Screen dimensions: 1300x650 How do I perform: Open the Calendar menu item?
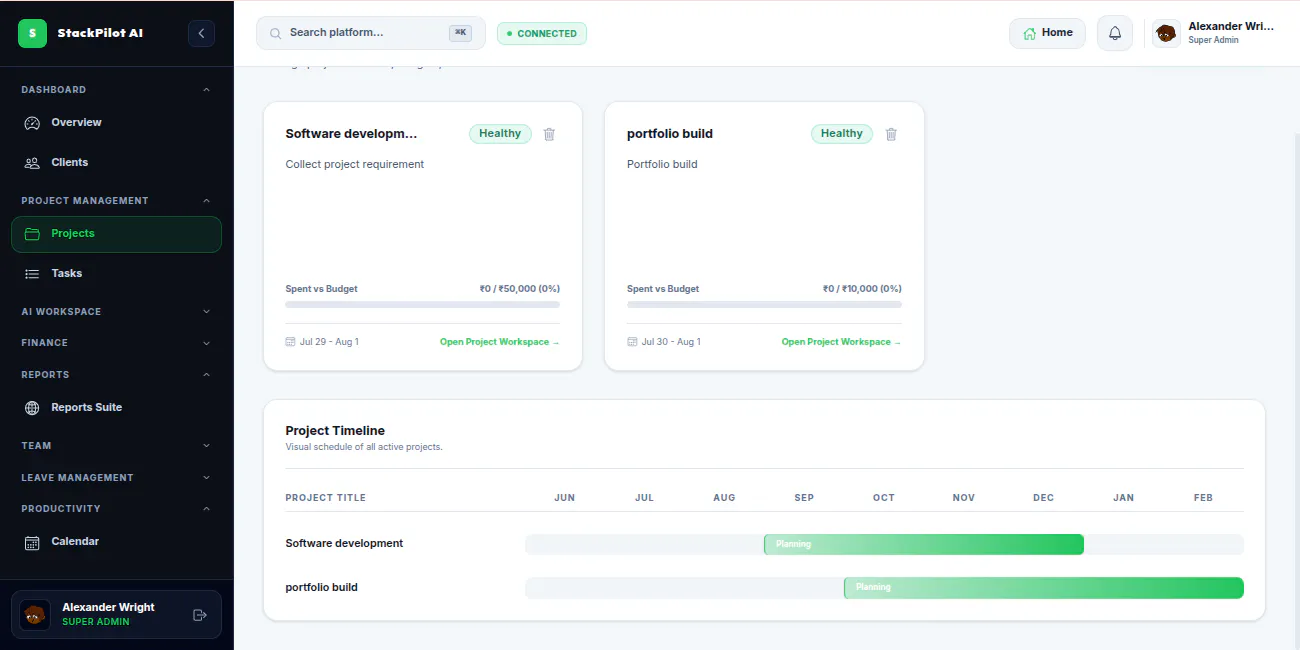pyautogui.click(x=116, y=542)
